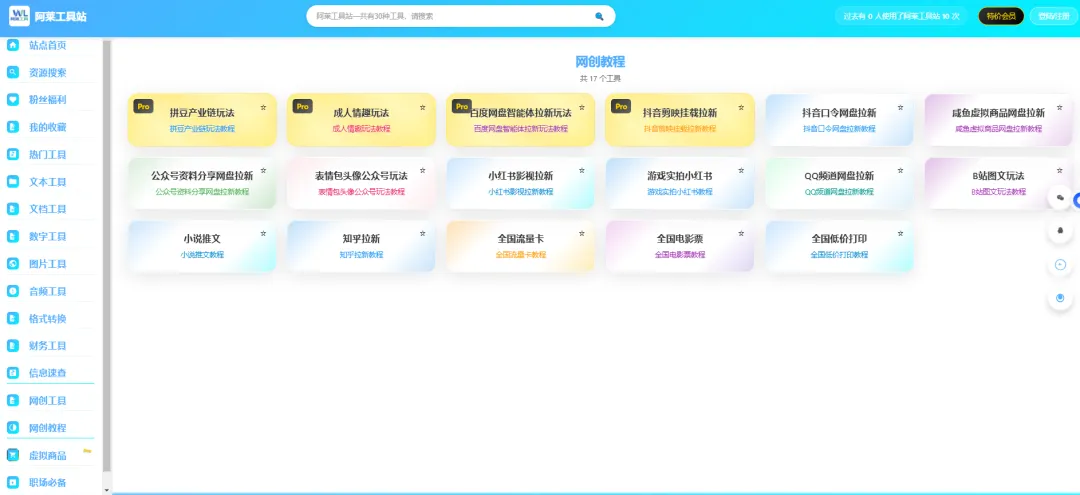The width and height of the screenshot is (1080, 495).
Task: Toggle favorite star on 百度网盘智能体拉新玩法
Action: [581, 108]
